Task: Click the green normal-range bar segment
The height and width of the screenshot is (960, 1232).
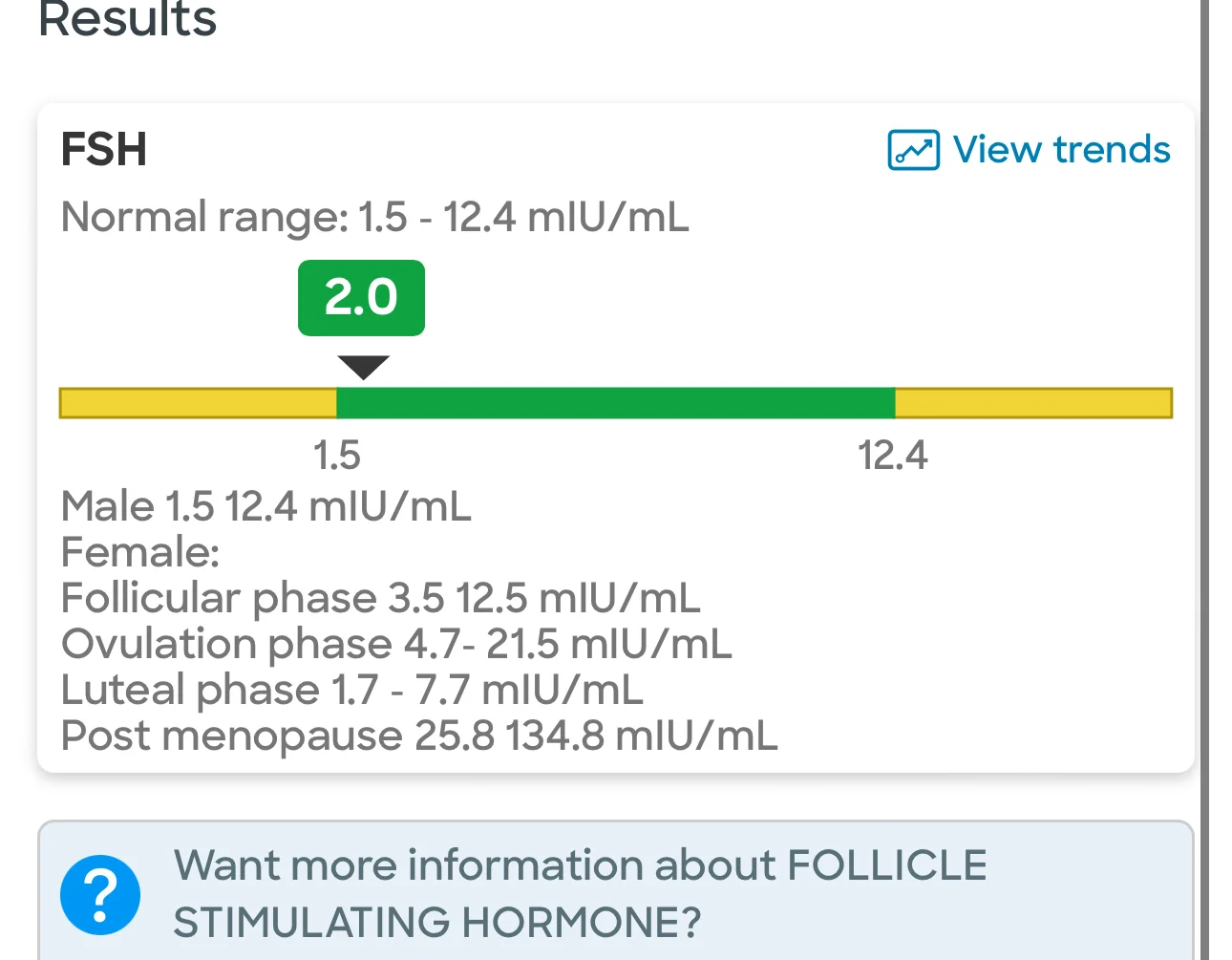Action: 616,403
